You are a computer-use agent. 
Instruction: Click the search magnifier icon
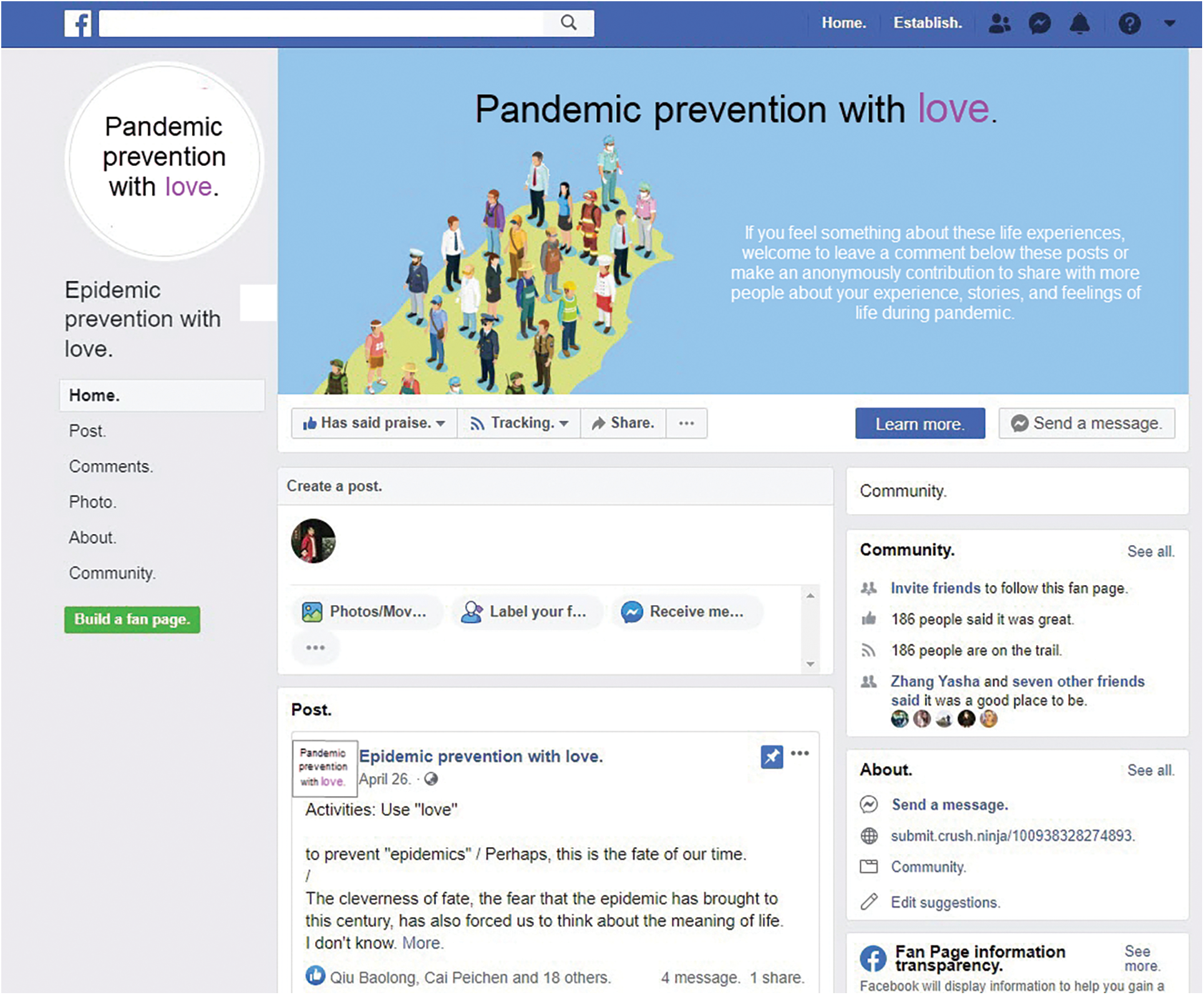tap(568, 23)
